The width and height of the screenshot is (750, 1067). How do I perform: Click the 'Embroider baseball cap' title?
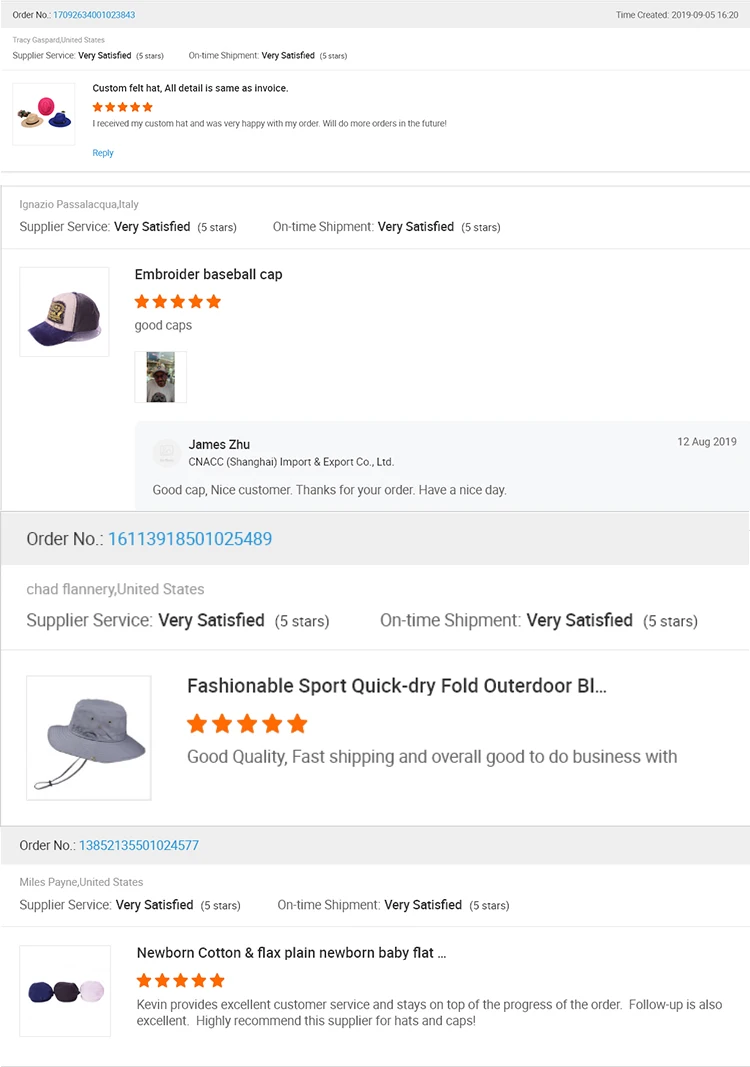(208, 274)
